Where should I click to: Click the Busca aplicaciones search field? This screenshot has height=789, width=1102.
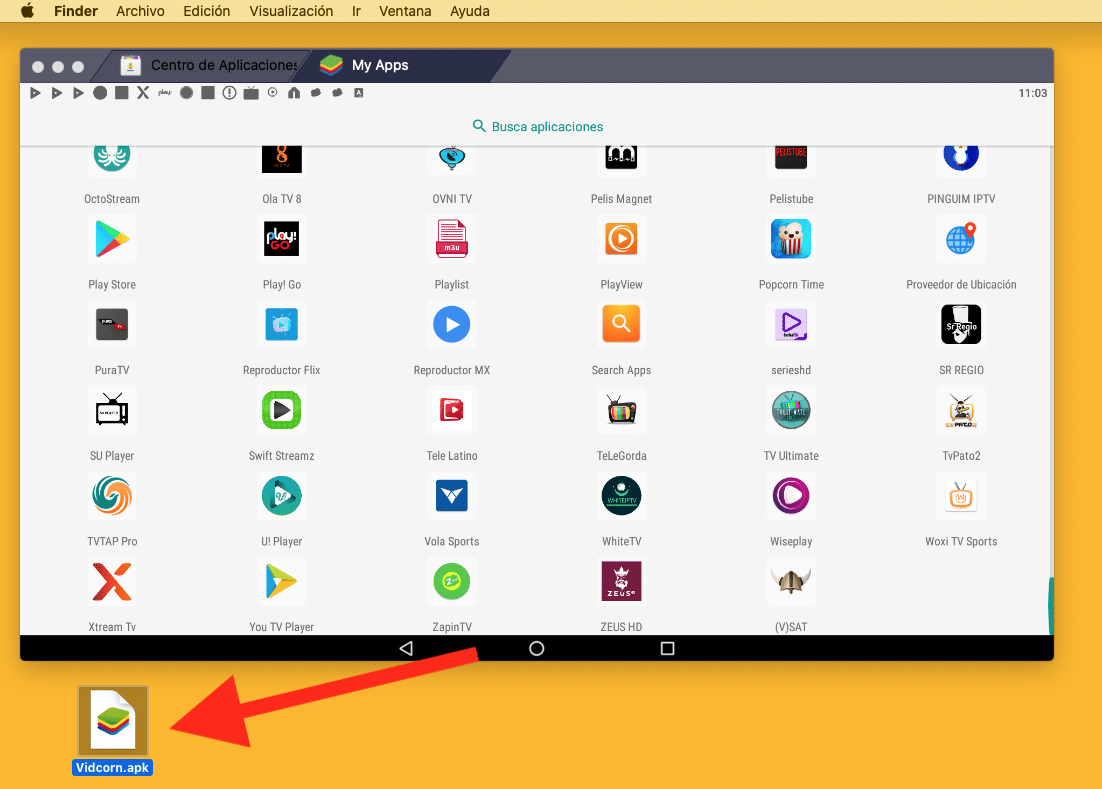tap(537, 126)
